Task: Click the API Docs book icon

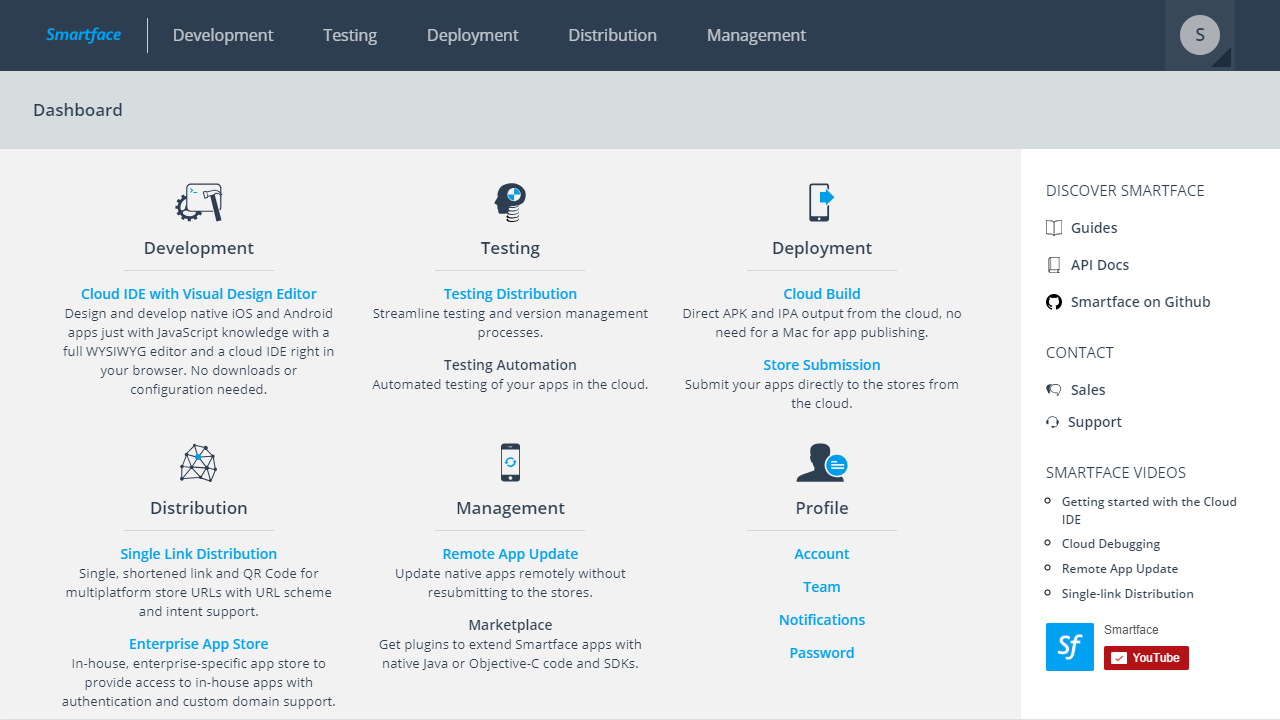Action: (1054, 265)
